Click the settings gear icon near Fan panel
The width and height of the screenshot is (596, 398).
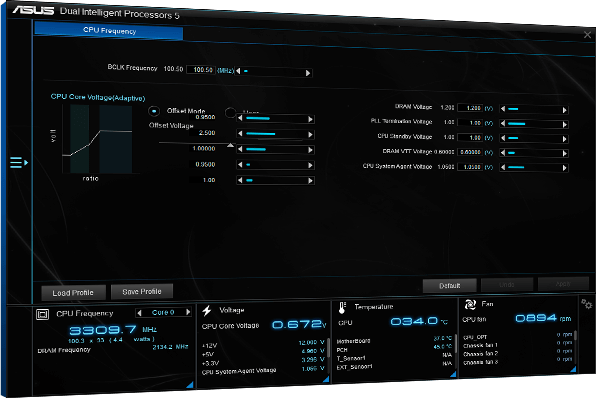[586, 304]
